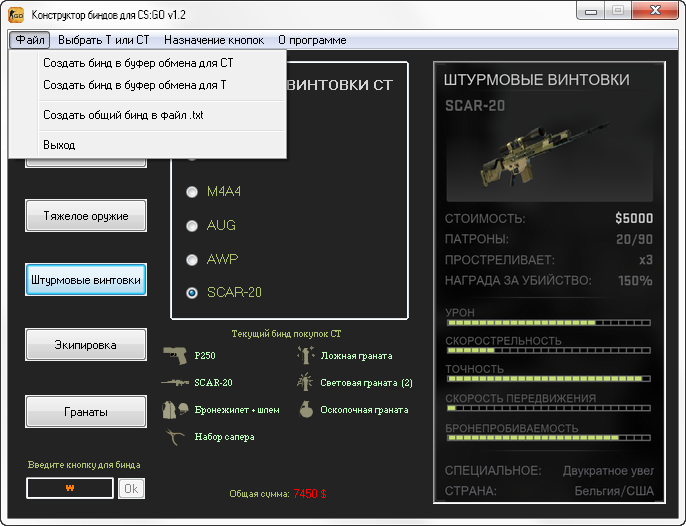Click the P250 pistol icon
This screenshot has width=686, height=526.
pos(175,355)
